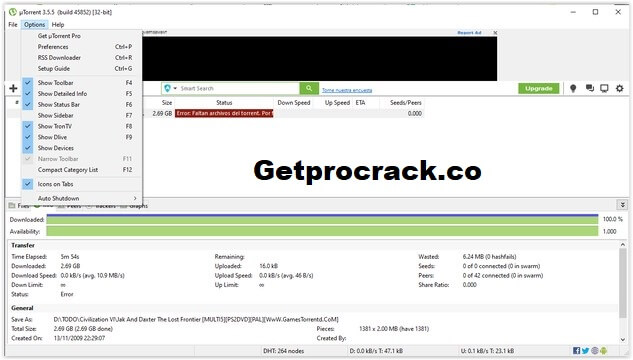633x360 pixels.
Task: Click the Twitter icon in status bar
Action: pyautogui.click(x=585, y=351)
